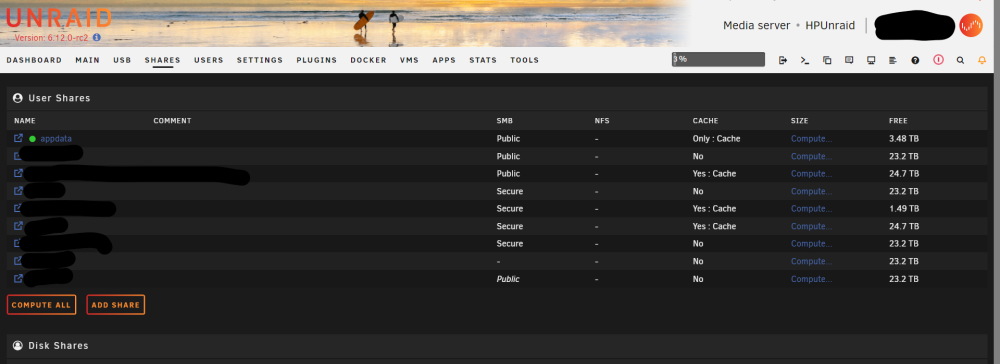Click the HPUnraid server name
1000x364 pixels.
(830, 25)
